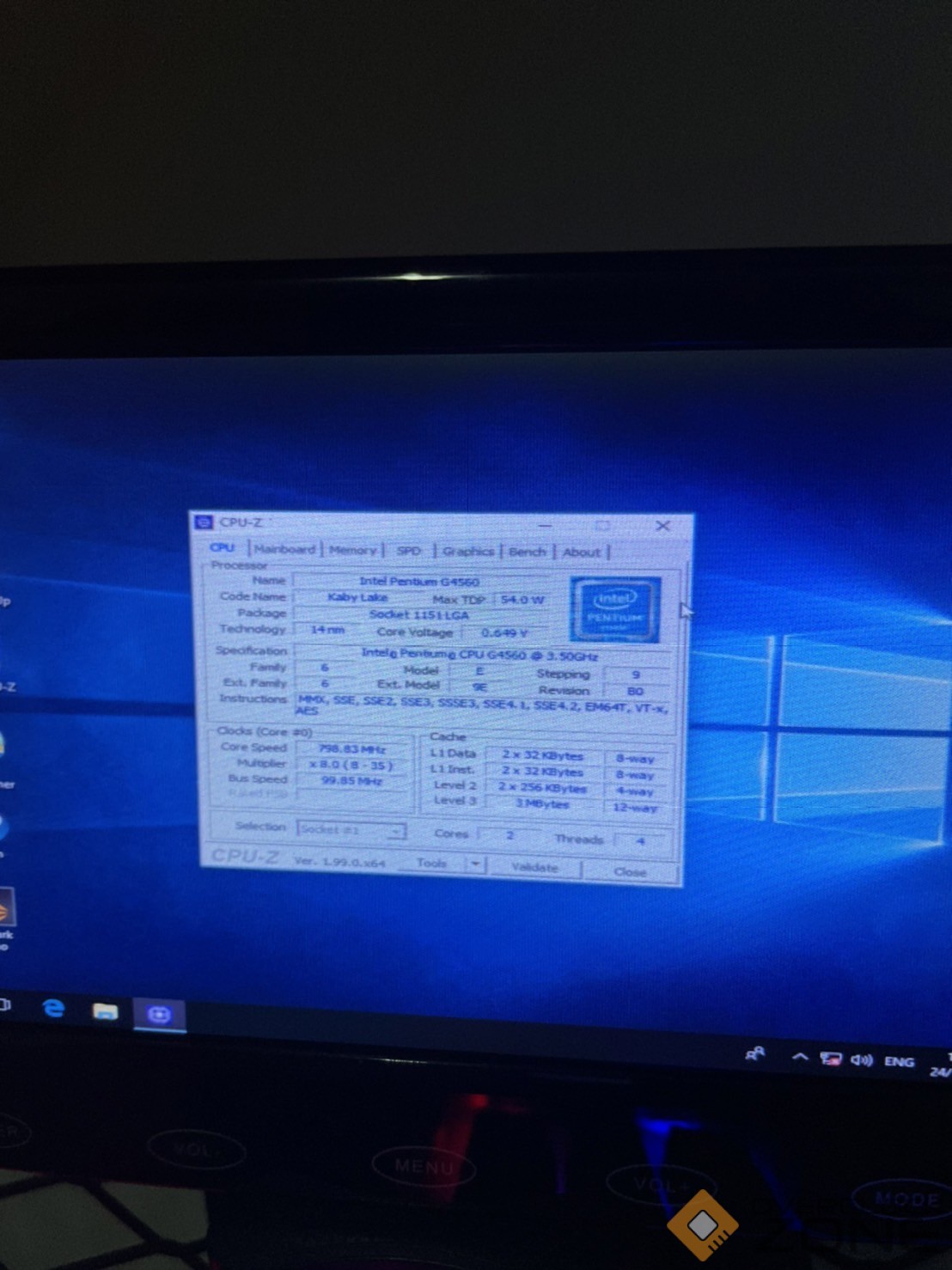The image size is (952, 1270).
Task: Click the Level 3 12-way value
Action: (635, 808)
